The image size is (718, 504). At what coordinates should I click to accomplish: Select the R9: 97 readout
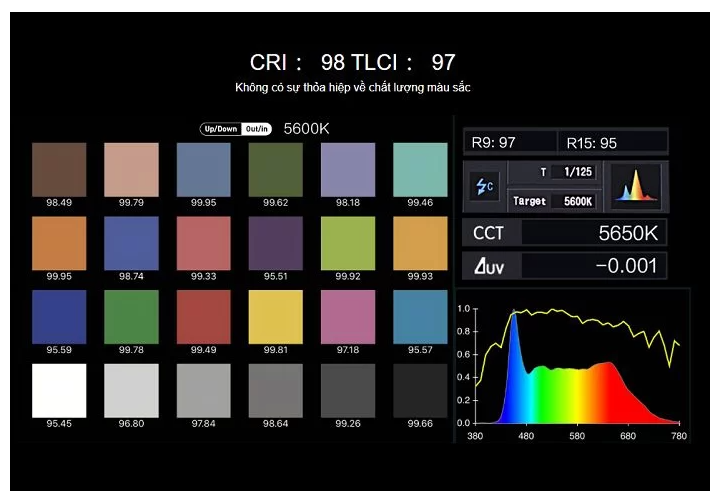click(511, 142)
